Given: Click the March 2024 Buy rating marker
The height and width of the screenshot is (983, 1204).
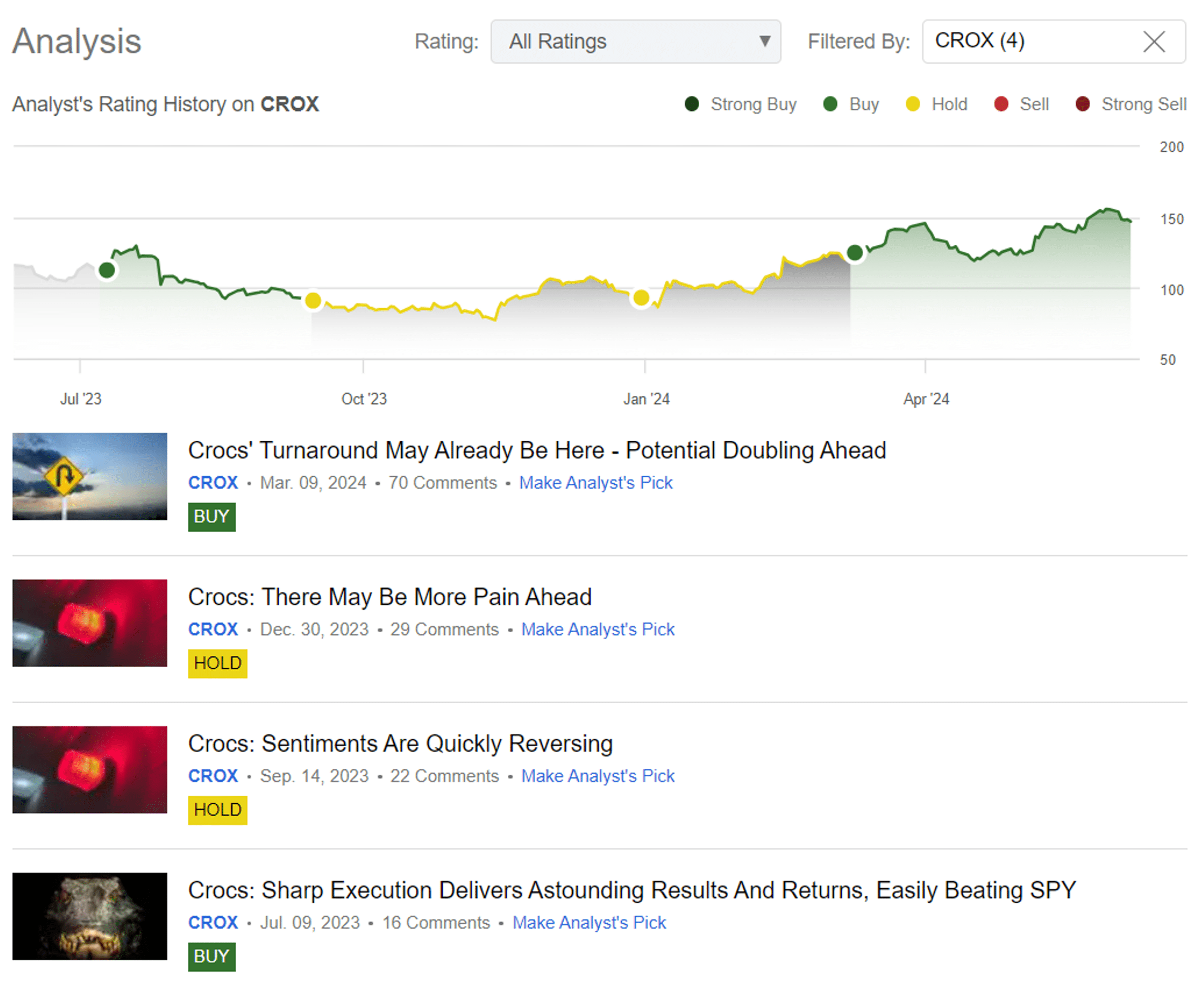Looking at the screenshot, I should point(855,252).
